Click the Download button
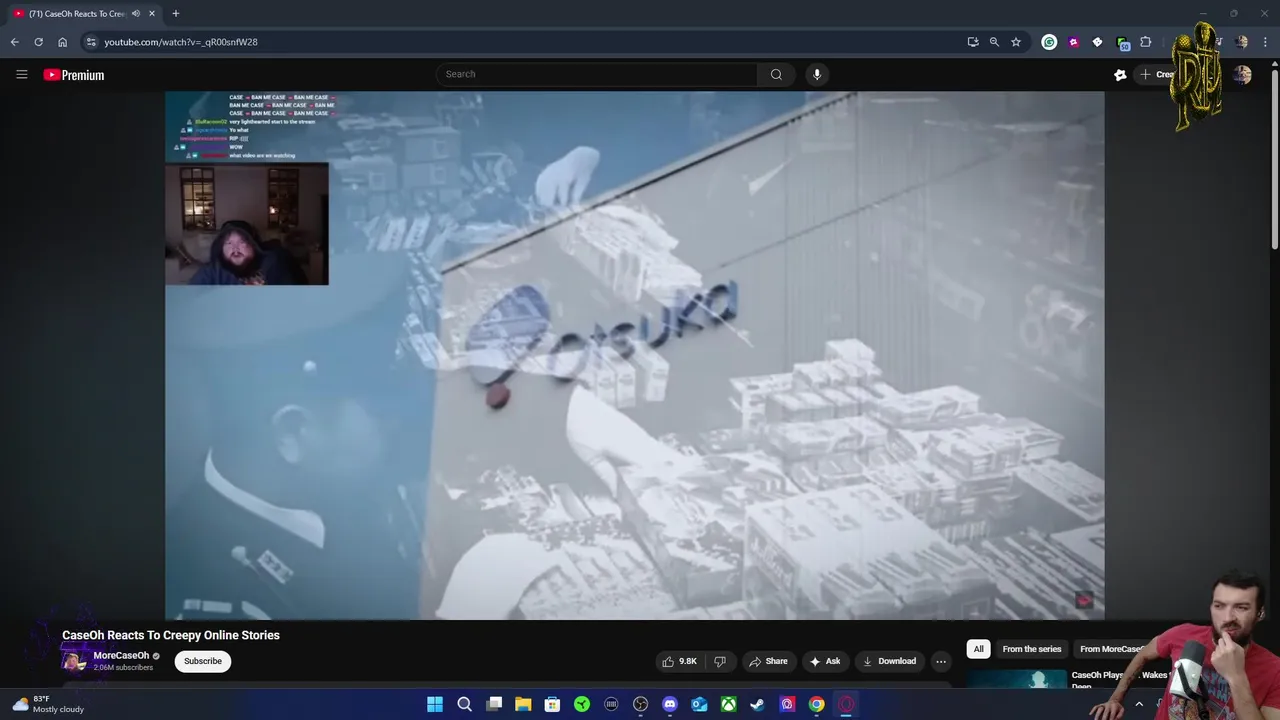 [889, 661]
